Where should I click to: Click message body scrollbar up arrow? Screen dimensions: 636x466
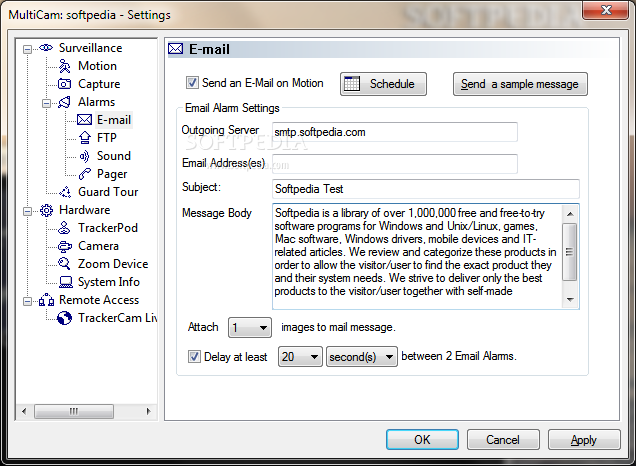[x=570, y=214]
